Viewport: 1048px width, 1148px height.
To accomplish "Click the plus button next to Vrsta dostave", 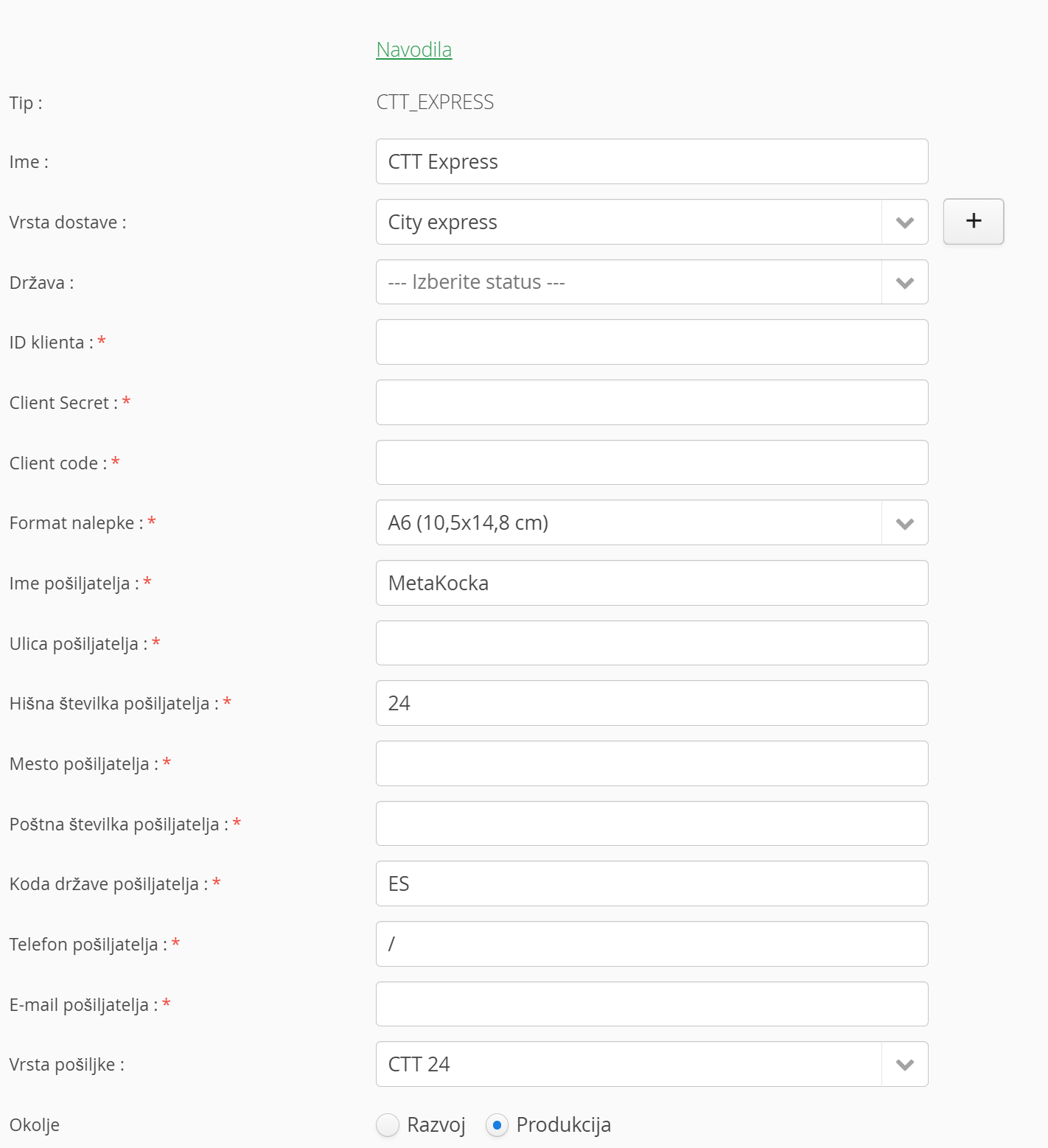I will 974,221.
